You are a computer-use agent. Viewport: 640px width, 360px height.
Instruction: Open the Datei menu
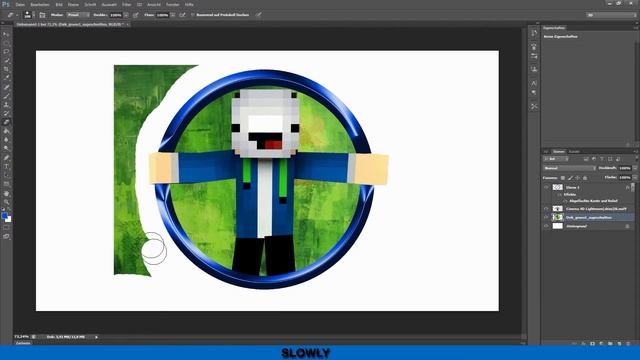click(x=20, y=4)
